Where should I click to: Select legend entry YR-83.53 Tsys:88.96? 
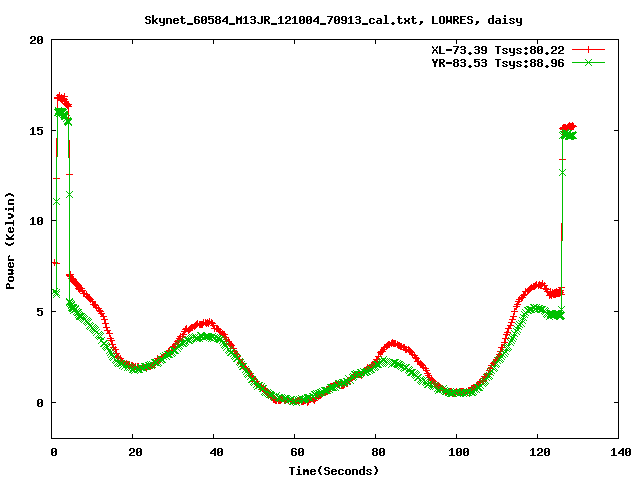pyautogui.click(x=498, y=63)
